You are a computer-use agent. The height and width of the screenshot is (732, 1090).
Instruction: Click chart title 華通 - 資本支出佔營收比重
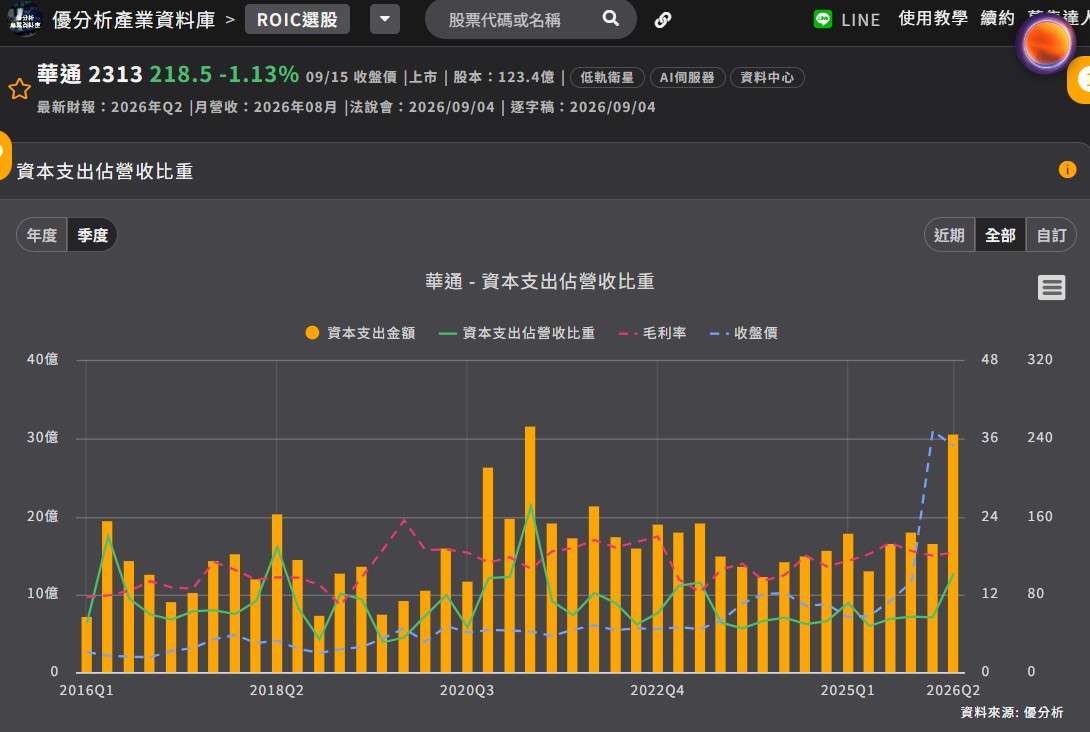coord(539,281)
